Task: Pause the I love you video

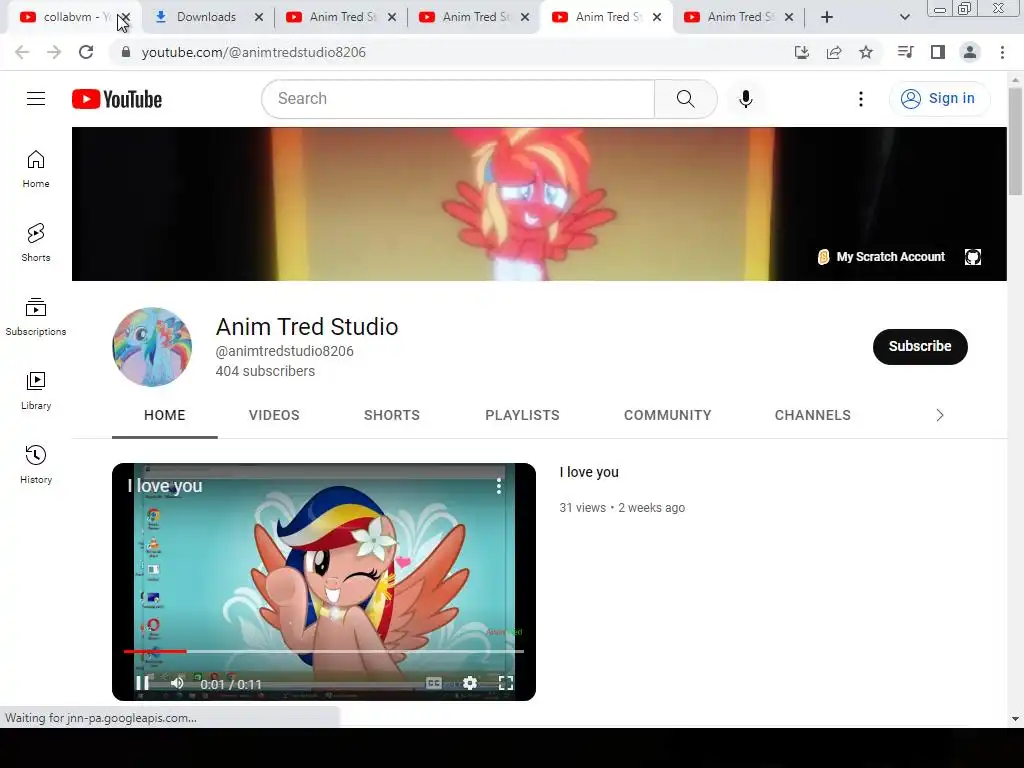Action: point(142,683)
